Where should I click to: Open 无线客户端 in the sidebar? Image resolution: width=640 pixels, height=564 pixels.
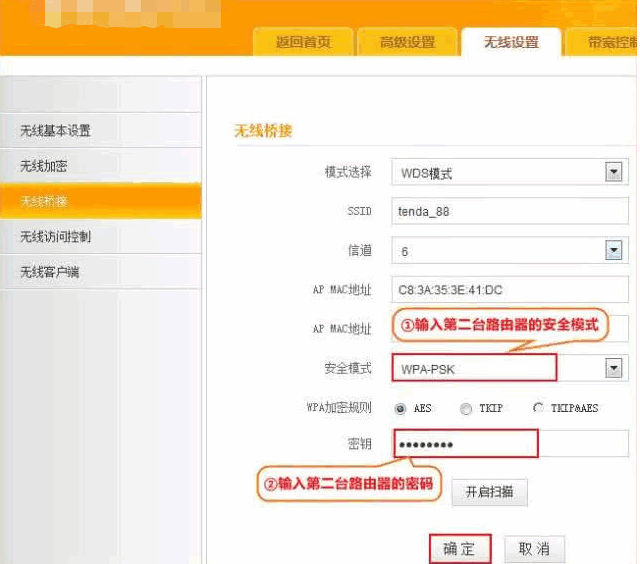click(100, 272)
